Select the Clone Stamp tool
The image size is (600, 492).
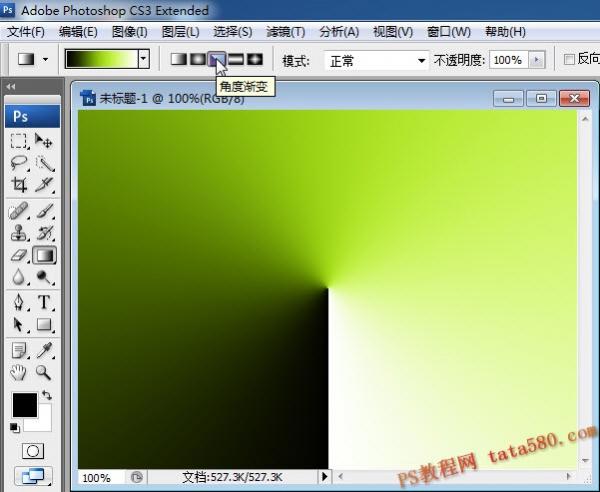click(18, 233)
